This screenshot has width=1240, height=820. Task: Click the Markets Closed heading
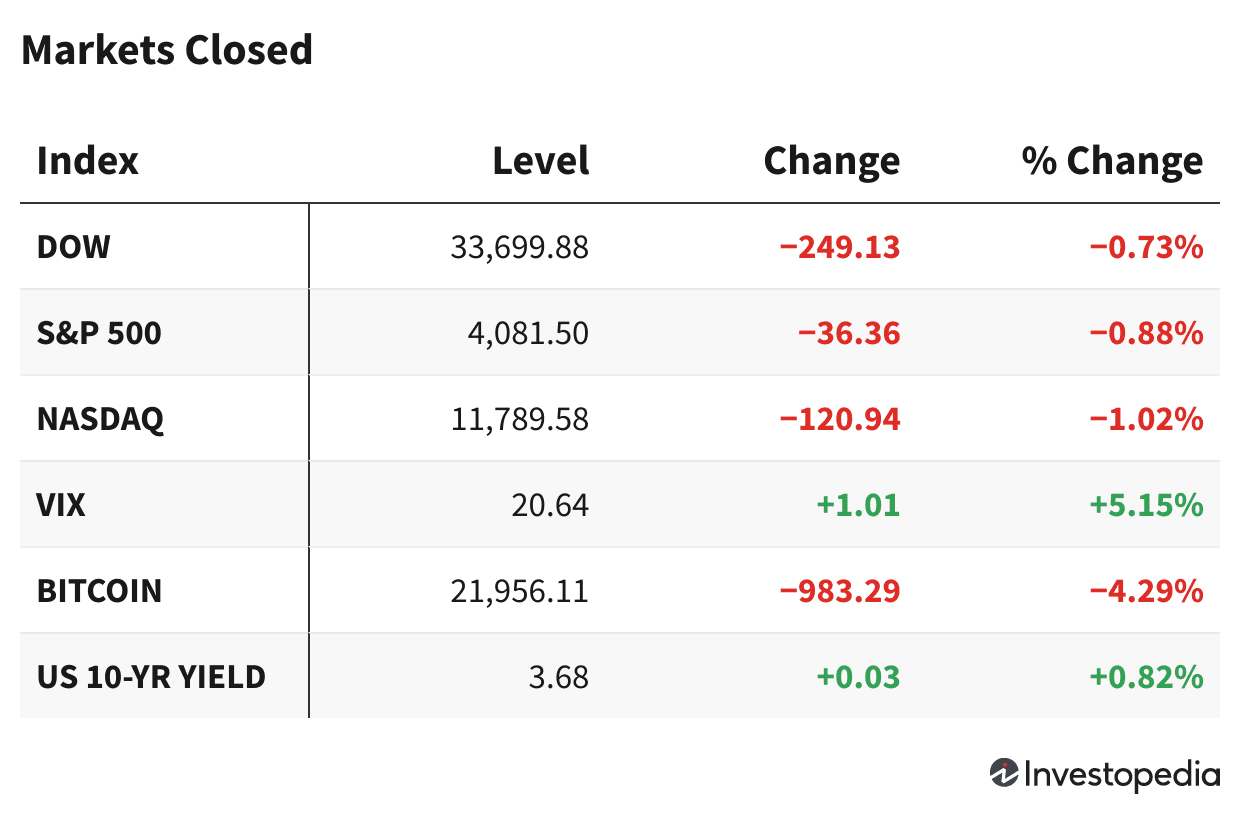click(x=167, y=50)
